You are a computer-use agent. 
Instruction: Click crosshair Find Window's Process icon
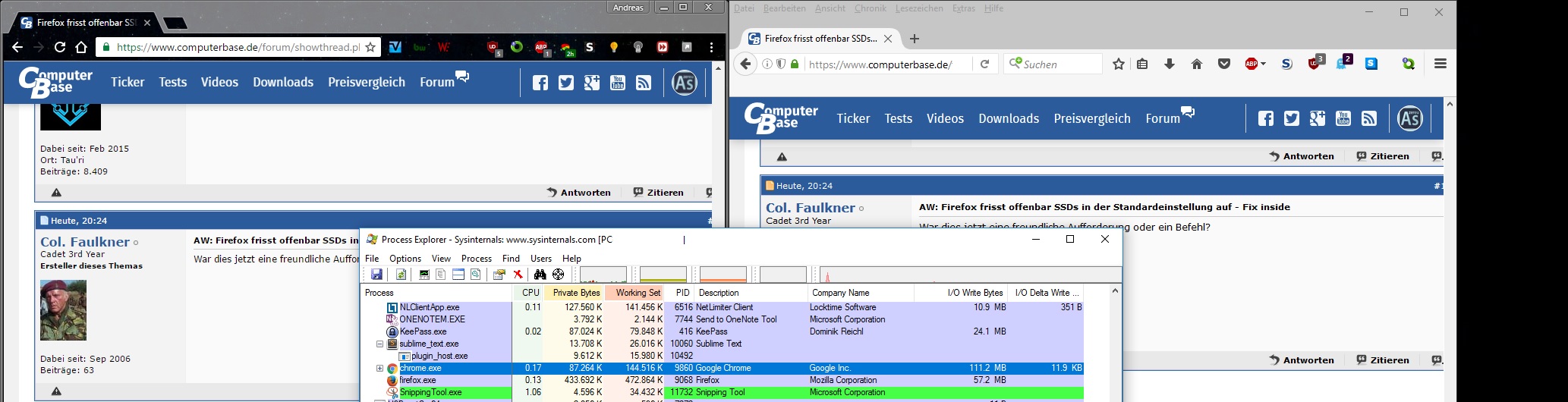pos(558,275)
